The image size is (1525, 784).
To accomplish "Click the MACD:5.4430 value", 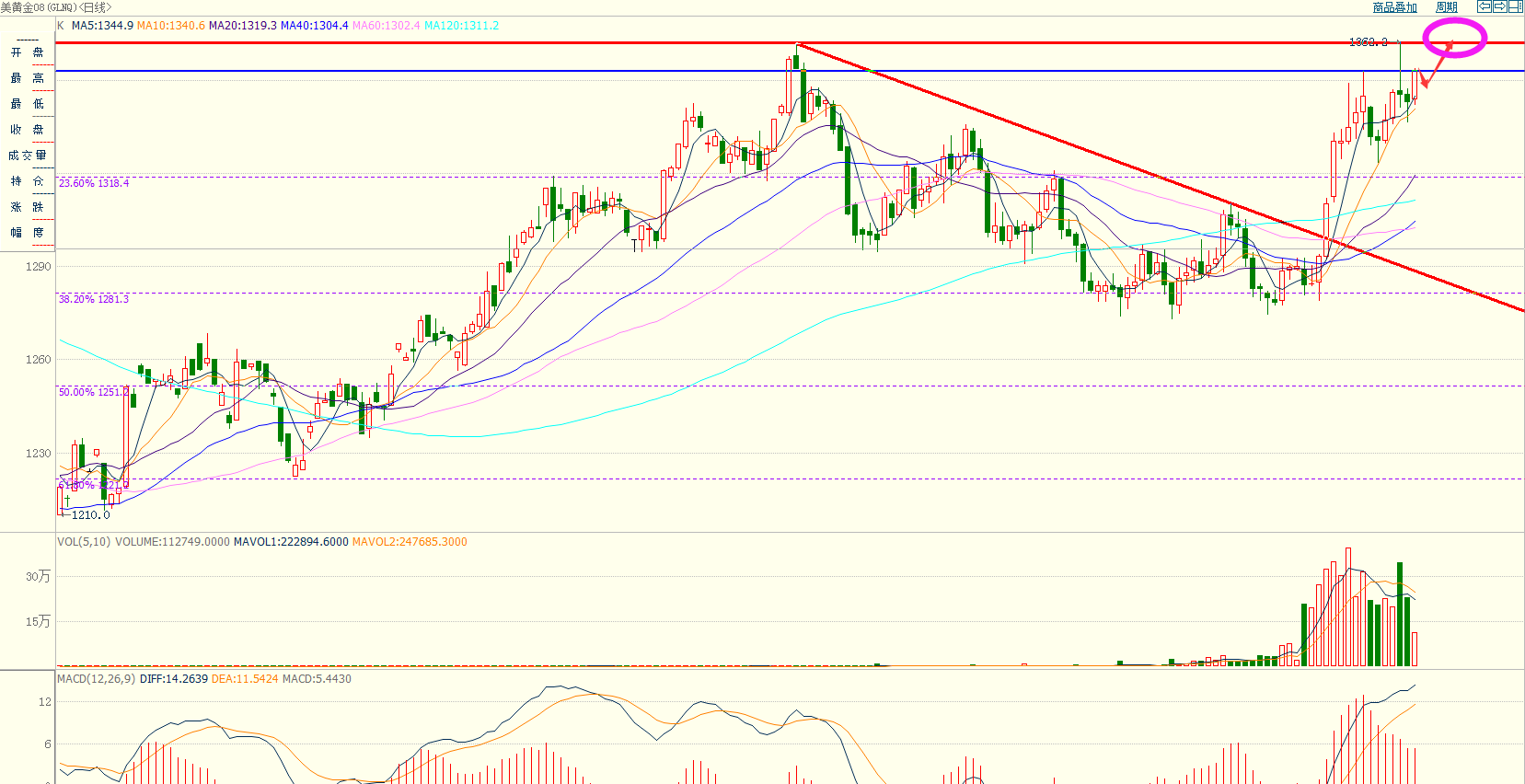I will 317,679.
